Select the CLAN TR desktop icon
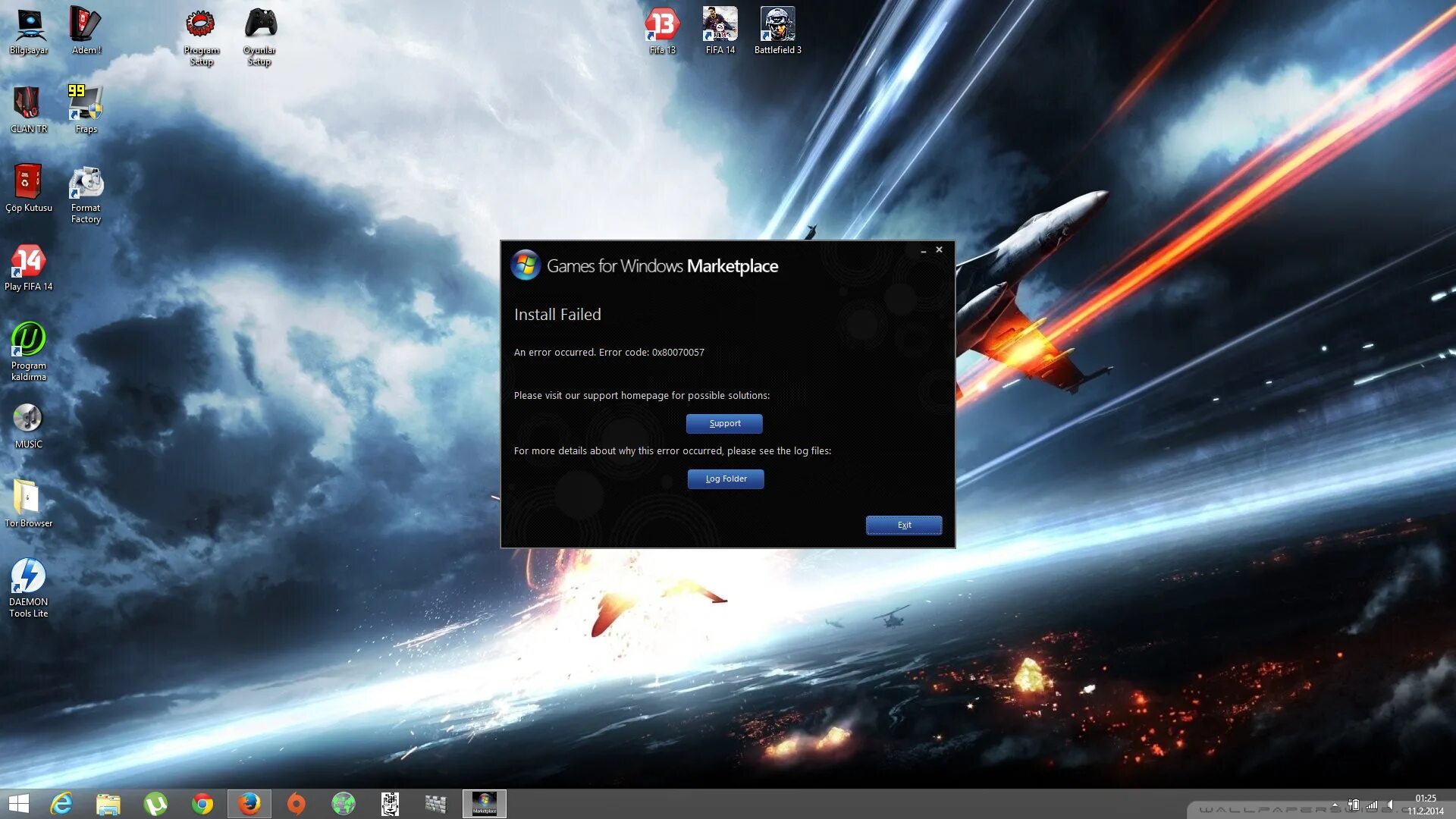 coord(29,110)
